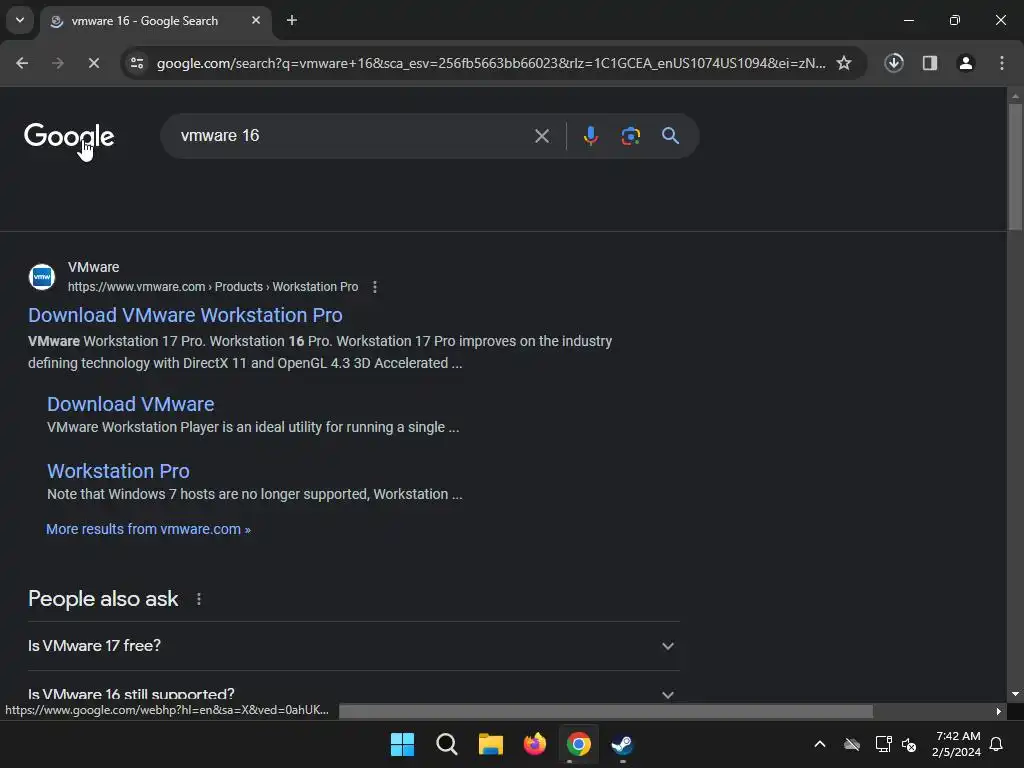Image resolution: width=1024 pixels, height=768 pixels.
Task: Open a new tab
Action: pos(292,20)
